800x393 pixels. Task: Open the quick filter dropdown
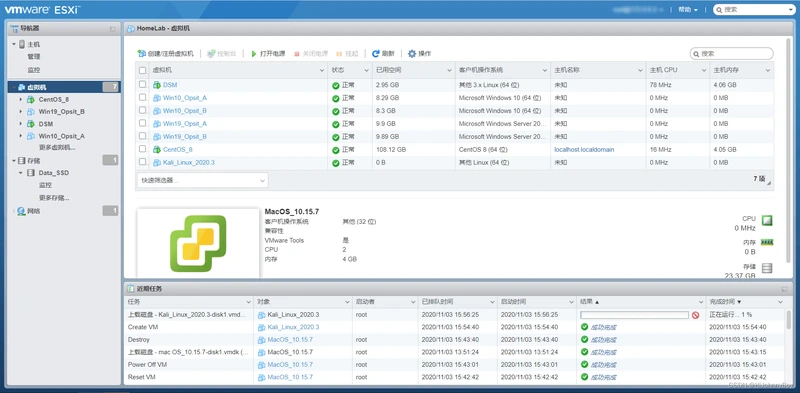click(203, 180)
